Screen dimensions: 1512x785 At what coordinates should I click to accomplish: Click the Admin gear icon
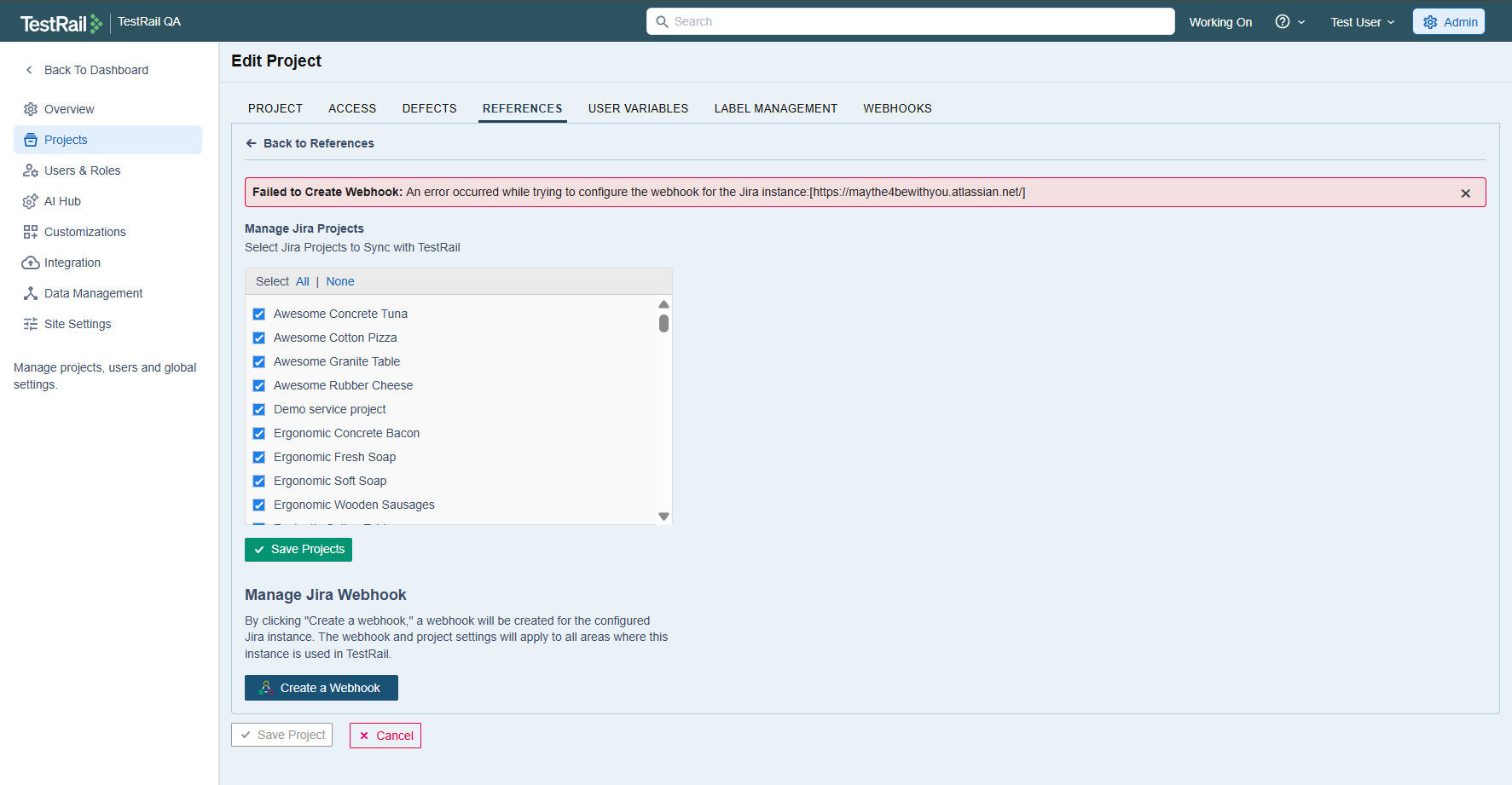pos(1430,22)
